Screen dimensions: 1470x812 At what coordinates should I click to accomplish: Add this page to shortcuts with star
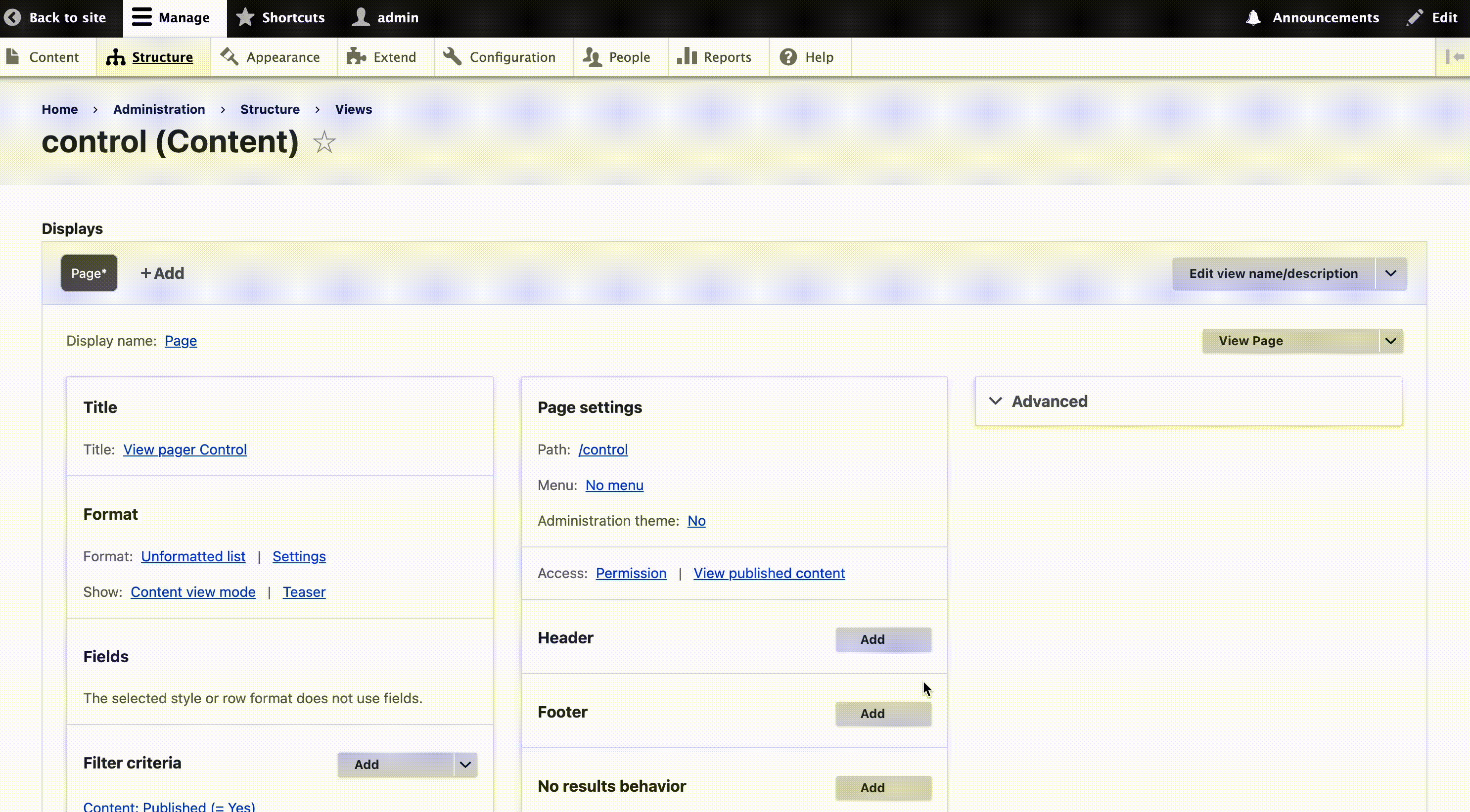point(324,142)
